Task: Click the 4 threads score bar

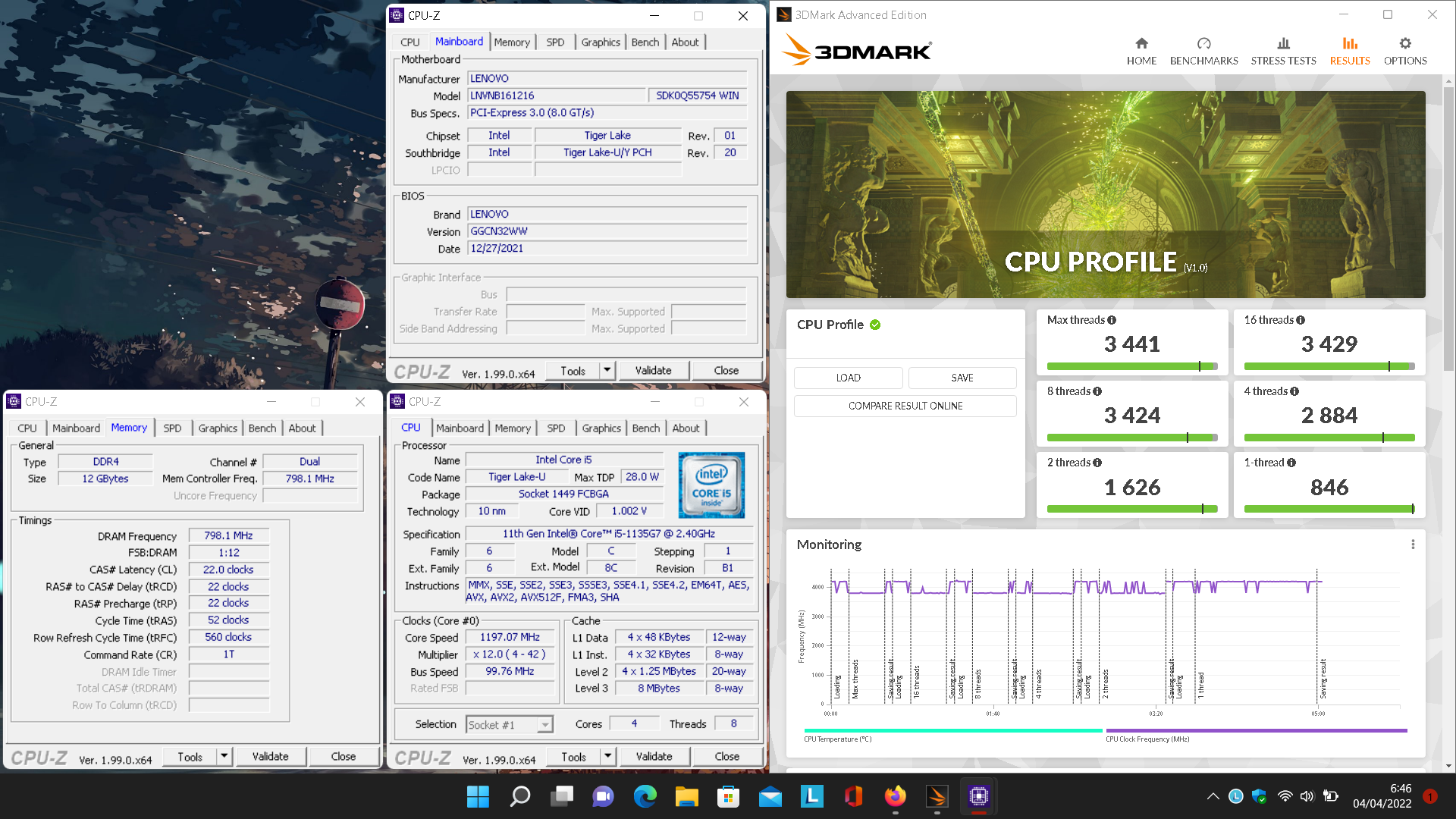Action: click(x=1329, y=438)
